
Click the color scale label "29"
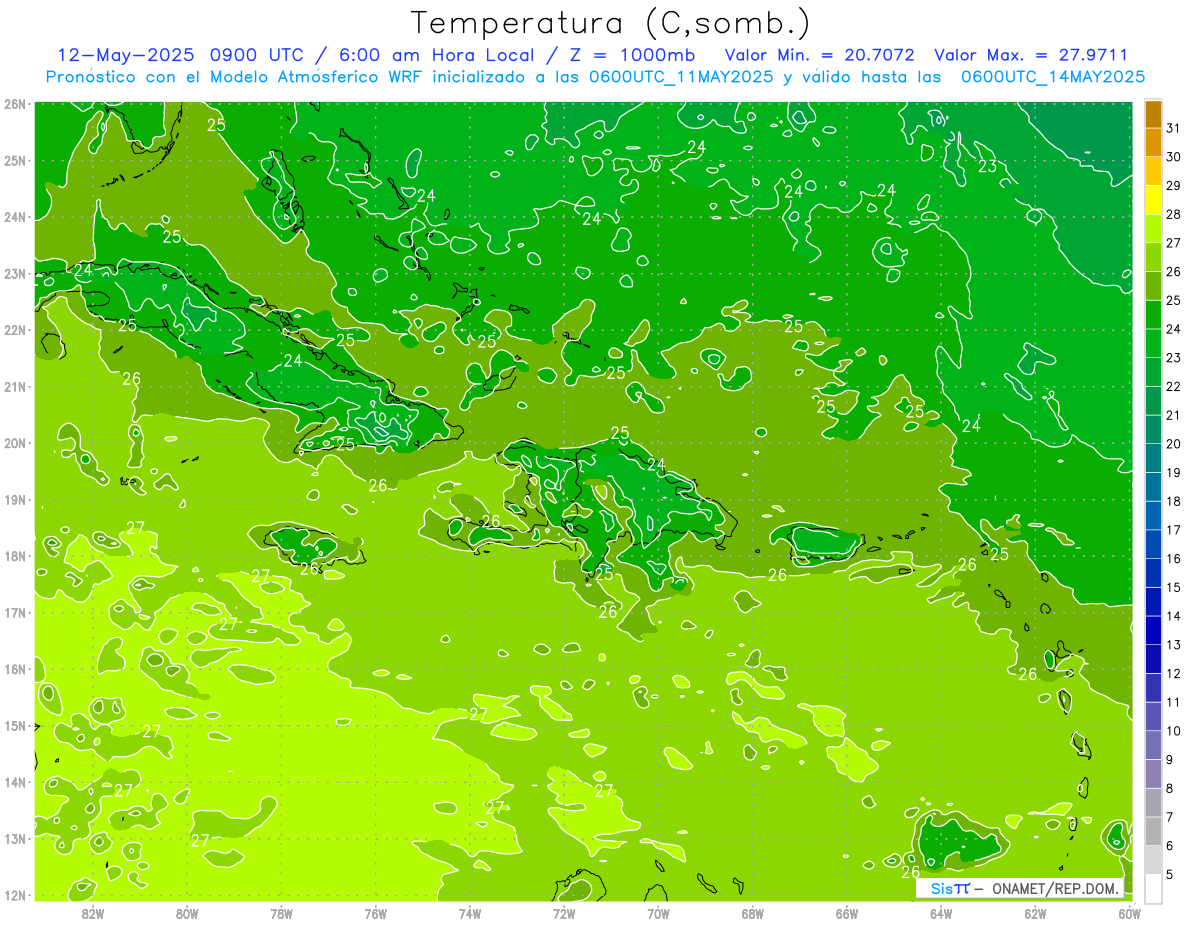point(1174,185)
